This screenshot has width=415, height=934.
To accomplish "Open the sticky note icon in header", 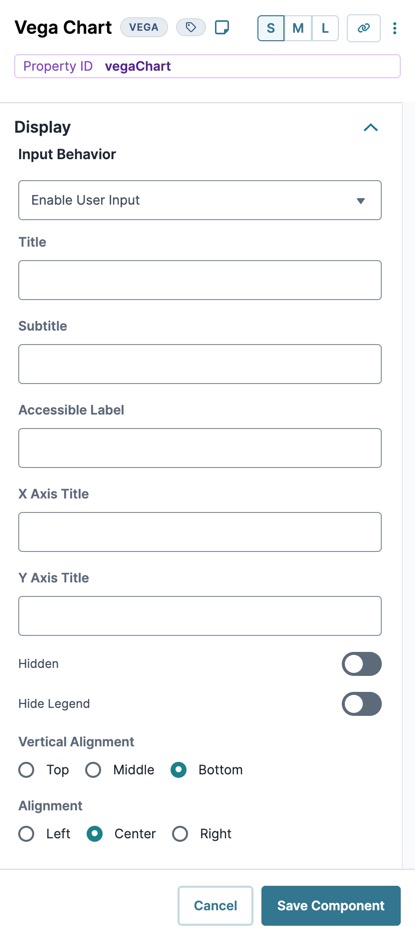I will 222,27.
